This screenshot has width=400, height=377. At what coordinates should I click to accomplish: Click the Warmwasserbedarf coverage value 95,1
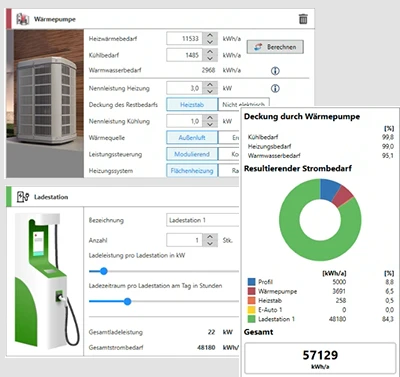(388, 156)
